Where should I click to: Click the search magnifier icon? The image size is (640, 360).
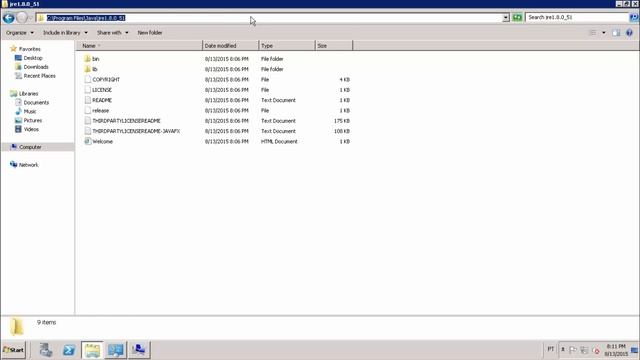click(x=634, y=18)
